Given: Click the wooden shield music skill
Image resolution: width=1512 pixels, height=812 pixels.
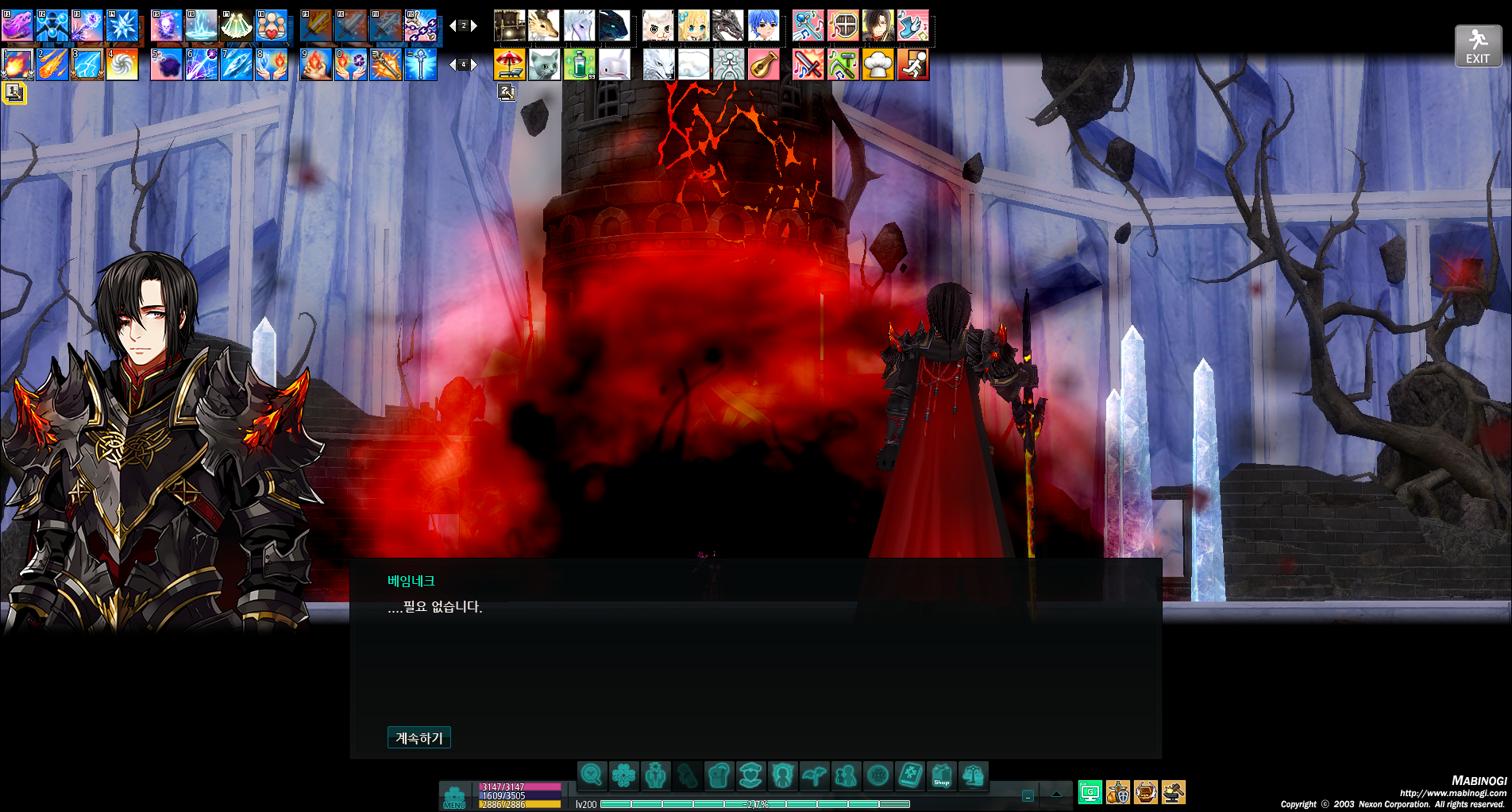Looking at the screenshot, I should coord(843,25).
